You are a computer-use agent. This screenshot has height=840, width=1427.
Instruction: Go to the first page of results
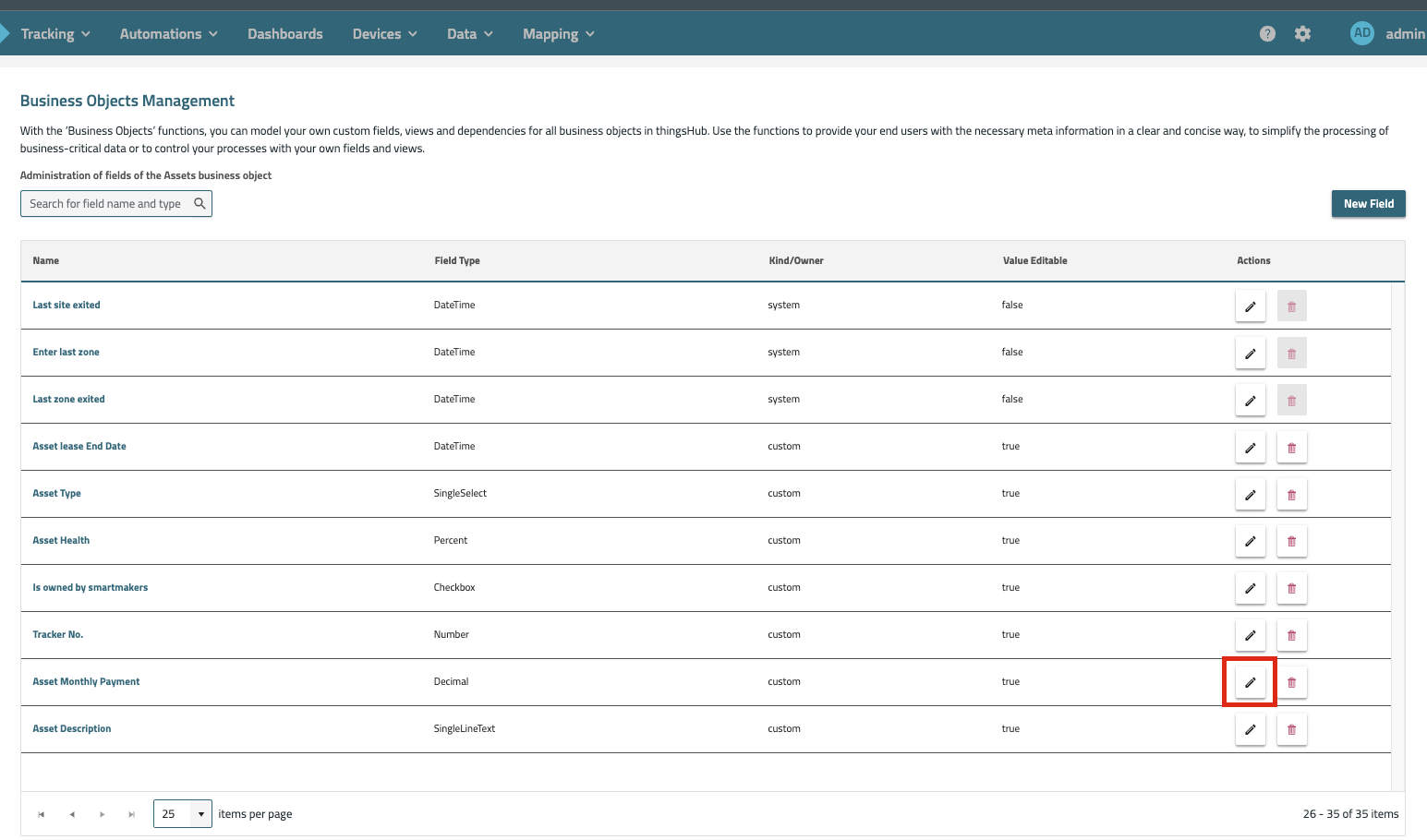coord(41,814)
